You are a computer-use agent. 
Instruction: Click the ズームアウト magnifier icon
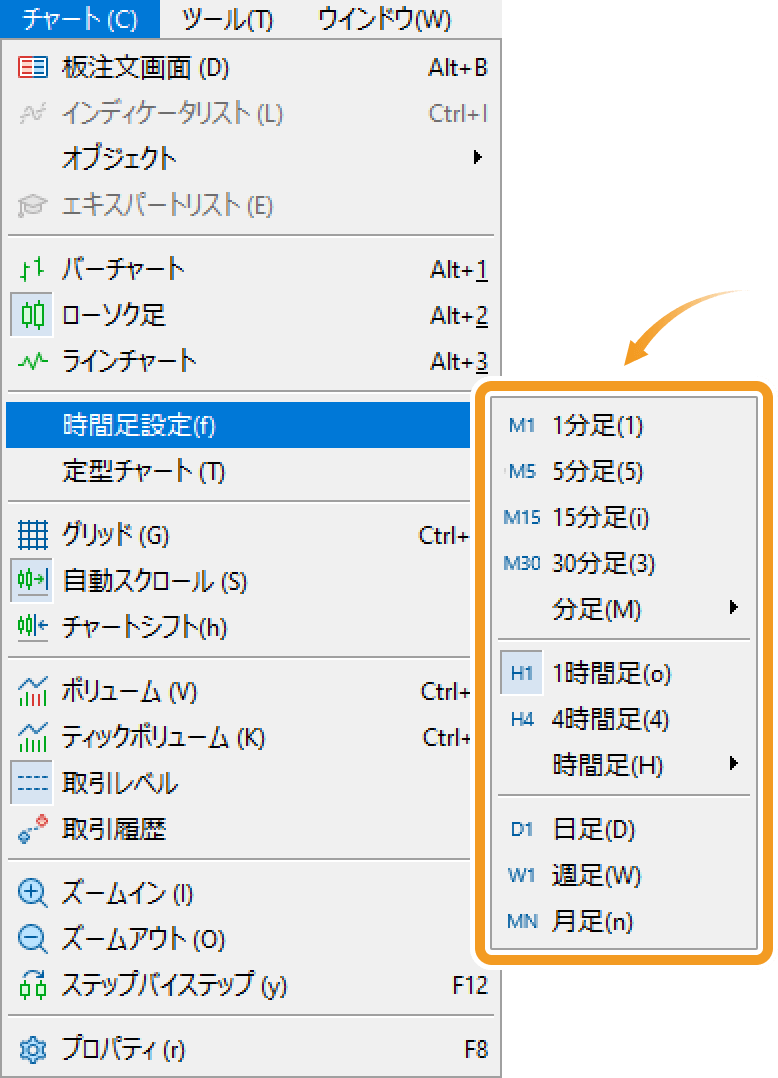[x=32, y=939]
